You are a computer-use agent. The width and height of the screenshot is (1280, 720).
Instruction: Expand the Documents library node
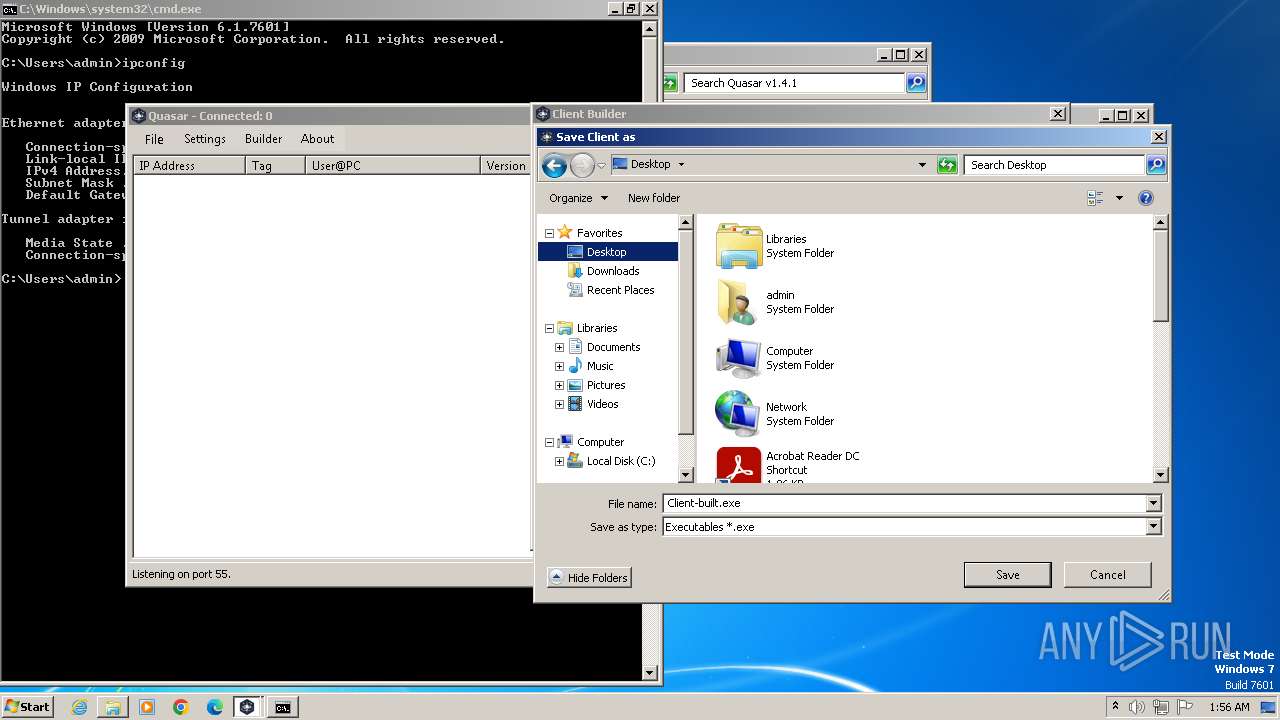tap(559, 347)
